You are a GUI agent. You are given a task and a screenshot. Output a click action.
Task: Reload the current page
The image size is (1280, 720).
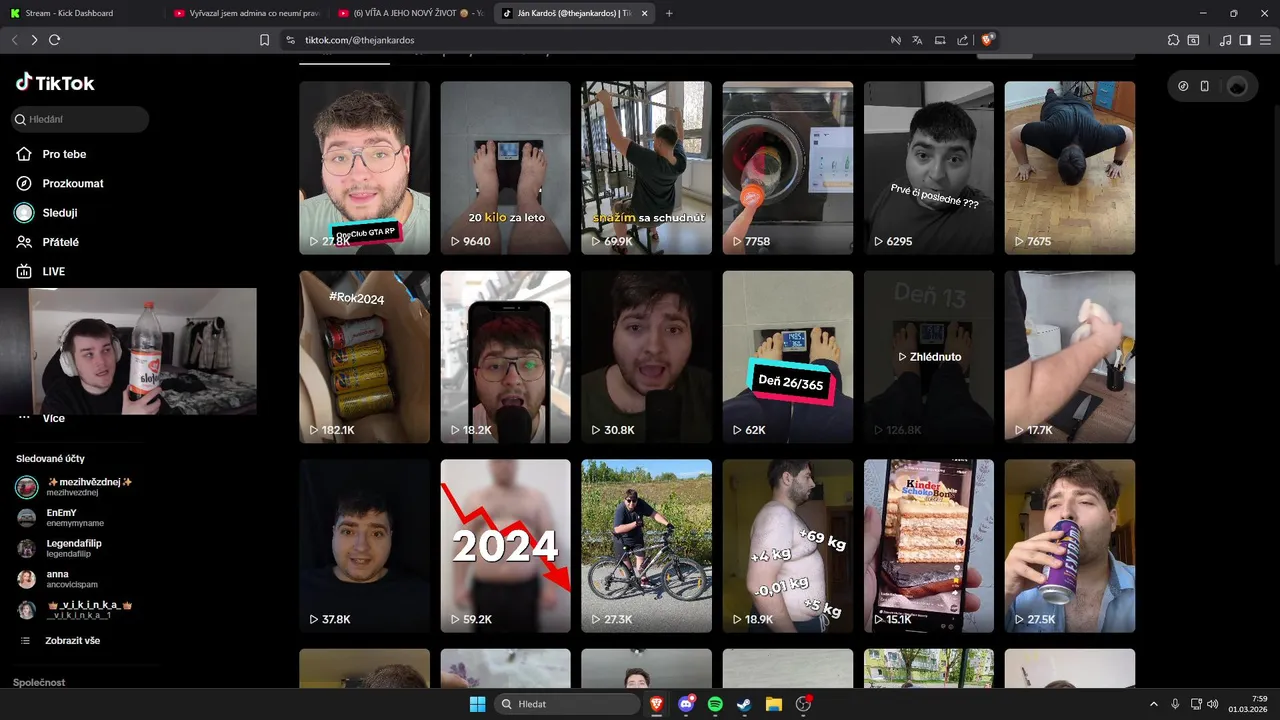[x=55, y=40]
